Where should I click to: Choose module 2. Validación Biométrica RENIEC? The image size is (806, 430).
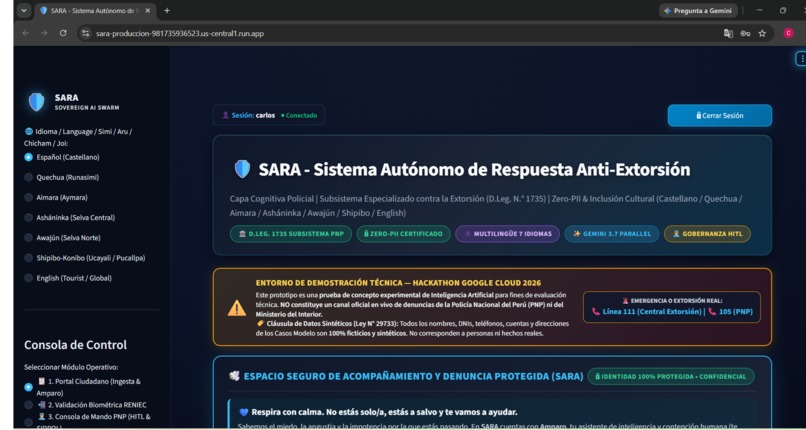[x=85, y=405]
